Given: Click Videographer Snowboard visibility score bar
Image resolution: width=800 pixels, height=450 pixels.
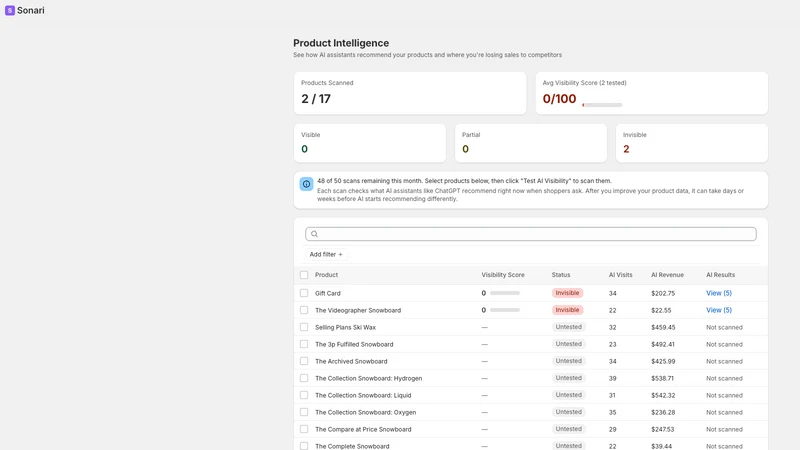Looking at the screenshot, I should click(505, 310).
